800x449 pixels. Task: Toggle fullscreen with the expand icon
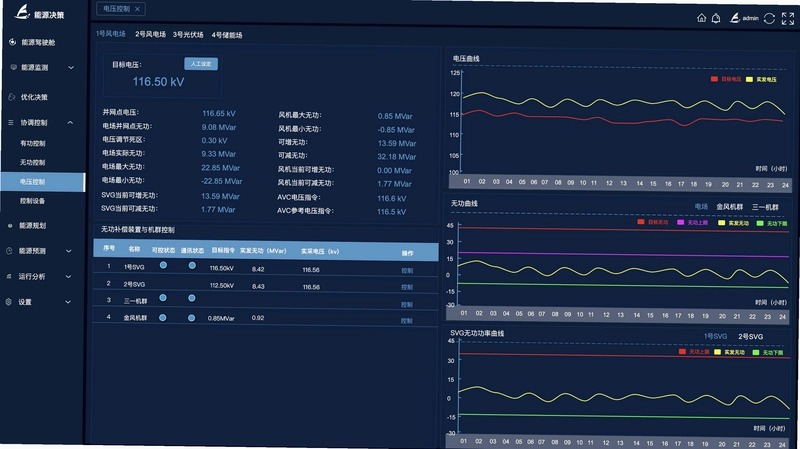(788, 19)
